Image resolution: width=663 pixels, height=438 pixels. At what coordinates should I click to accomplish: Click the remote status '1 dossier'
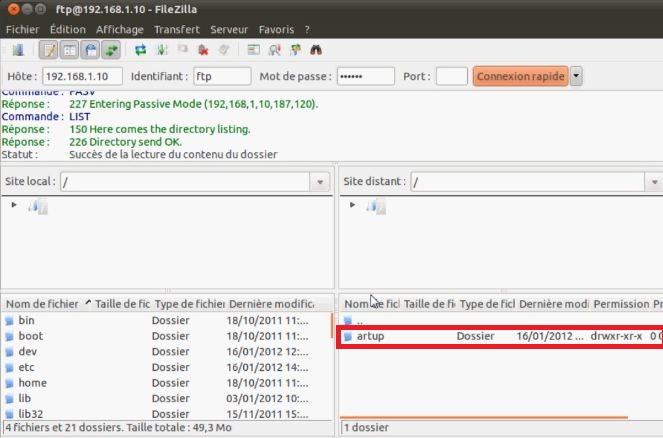[367, 428]
